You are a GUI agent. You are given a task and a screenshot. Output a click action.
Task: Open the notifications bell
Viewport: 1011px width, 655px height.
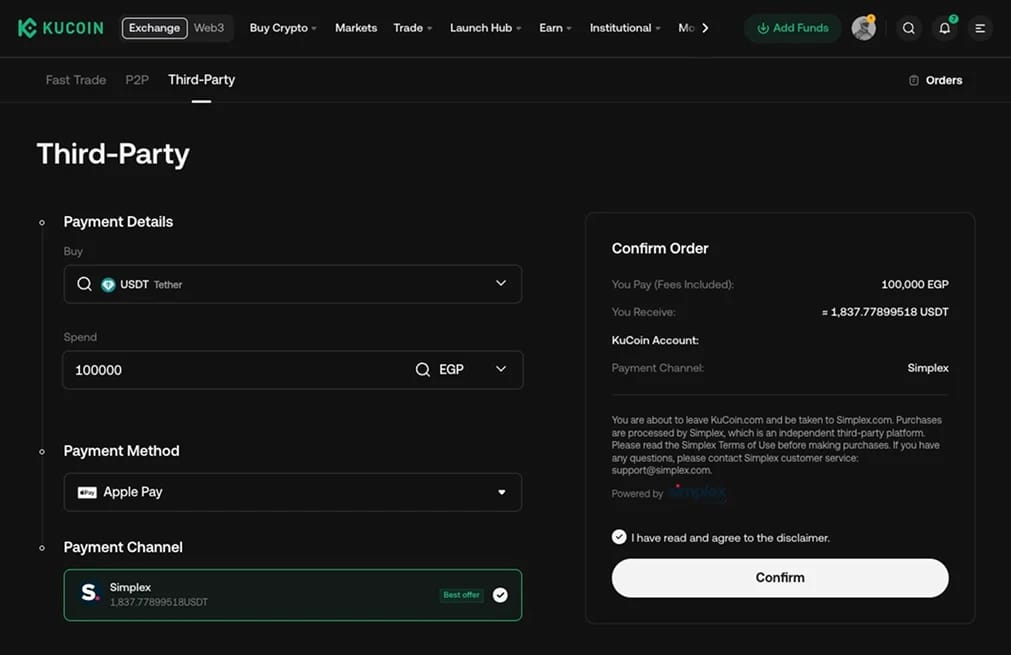(x=945, y=28)
